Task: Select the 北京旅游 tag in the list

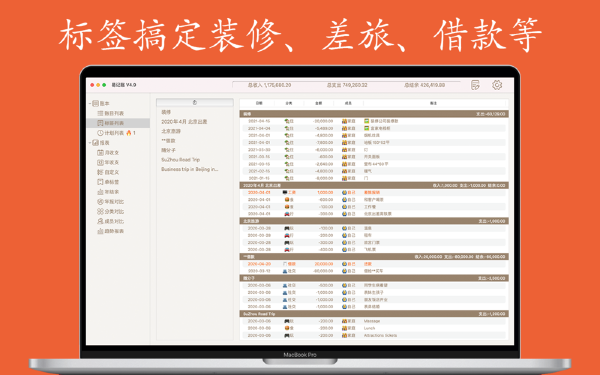Action: (x=171, y=131)
